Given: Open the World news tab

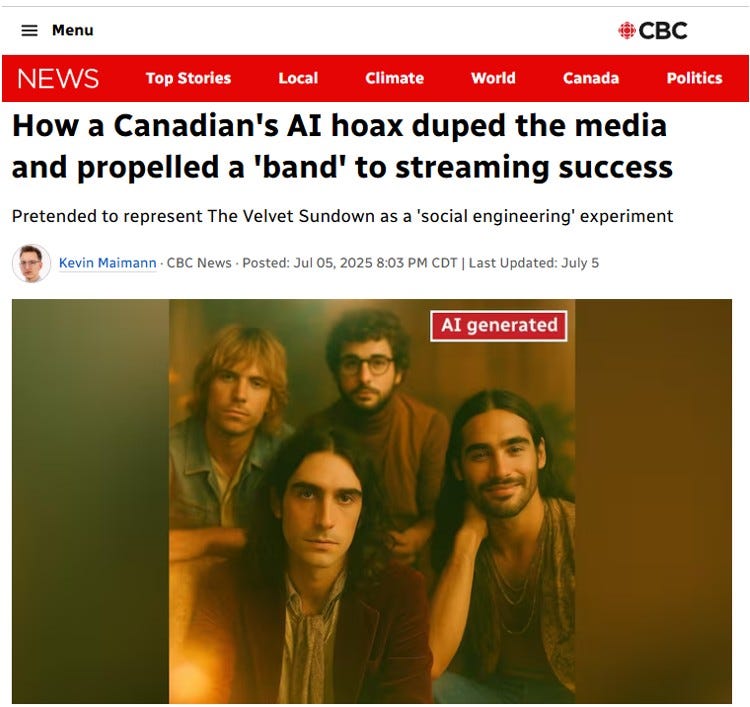Looking at the screenshot, I should coord(493,78).
